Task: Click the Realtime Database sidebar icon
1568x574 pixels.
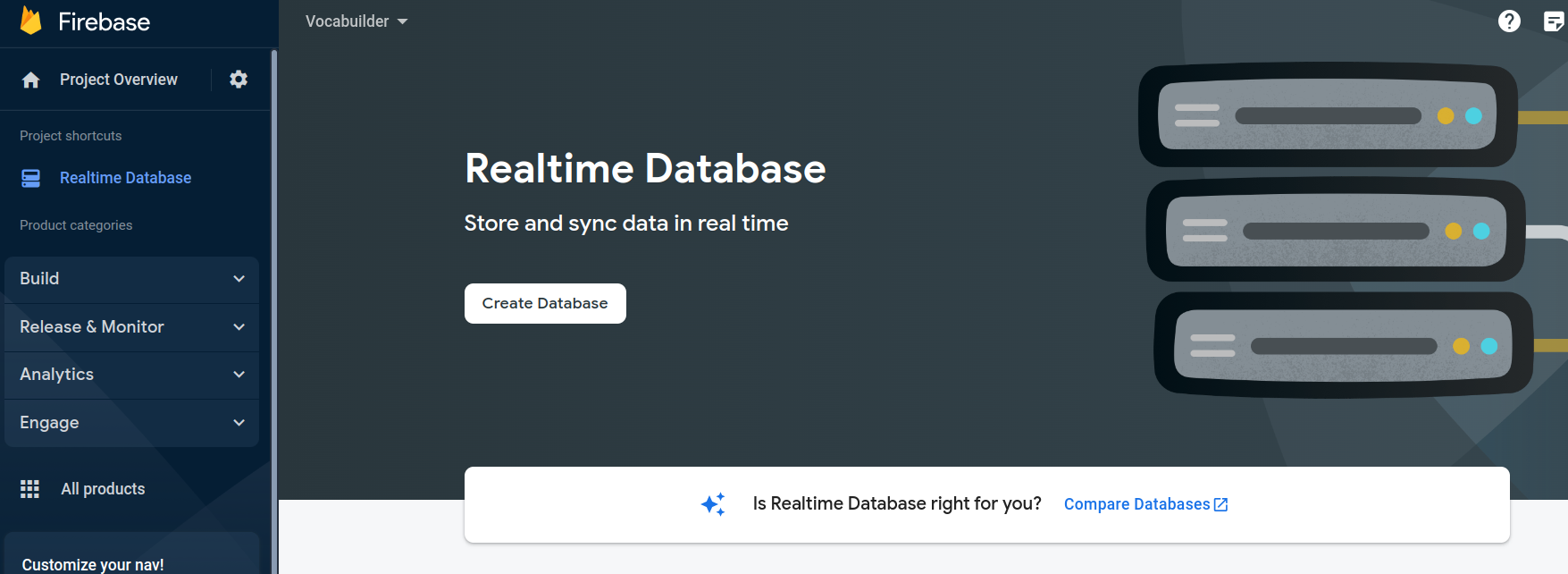Action: click(31, 178)
